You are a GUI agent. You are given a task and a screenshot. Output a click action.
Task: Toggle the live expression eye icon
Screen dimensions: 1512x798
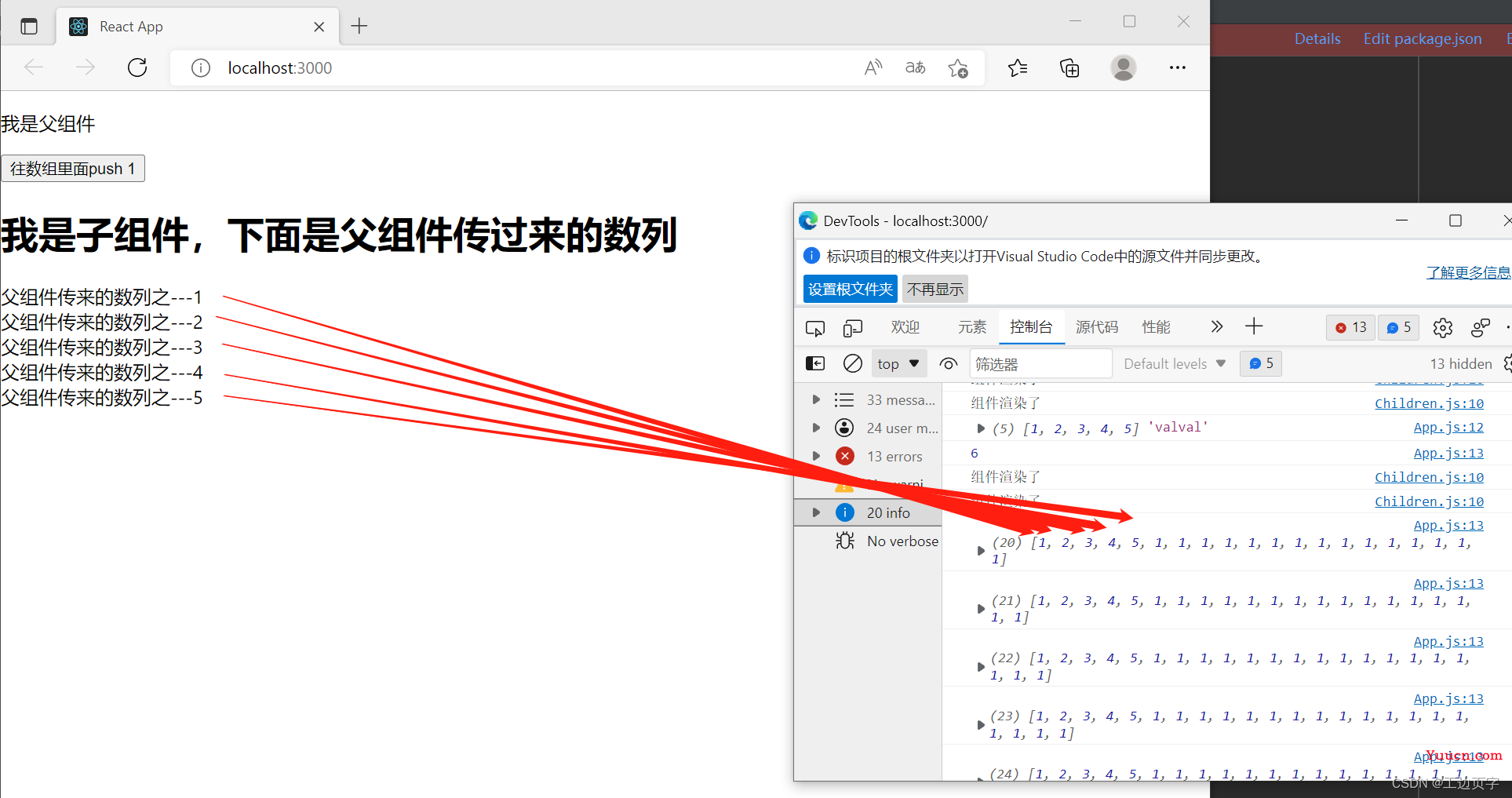pyautogui.click(x=949, y=363)
